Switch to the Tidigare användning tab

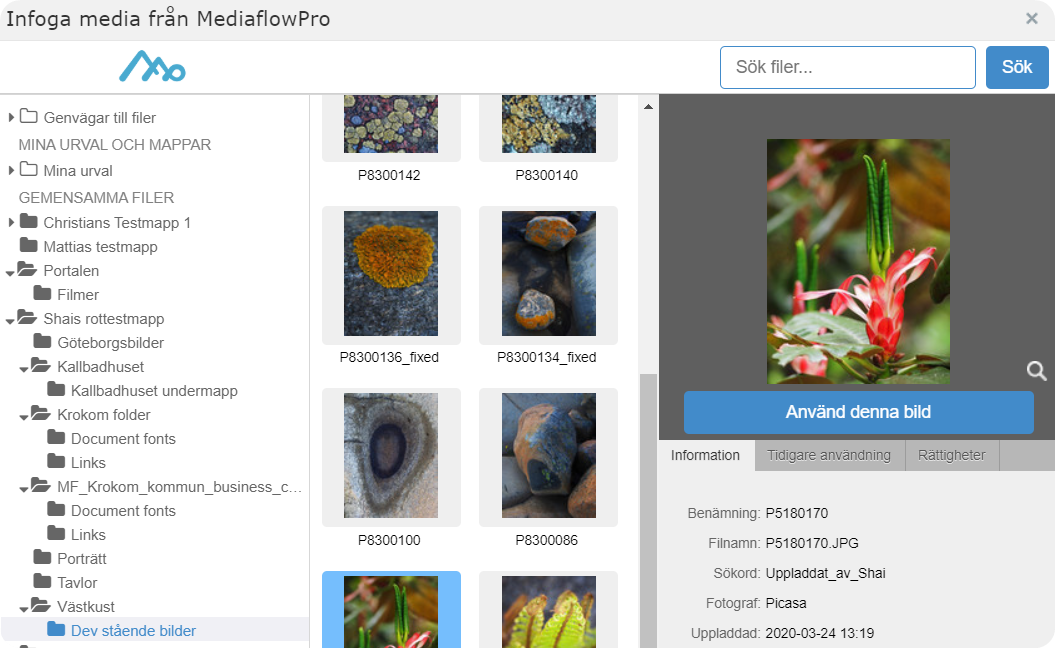[829, 456]
